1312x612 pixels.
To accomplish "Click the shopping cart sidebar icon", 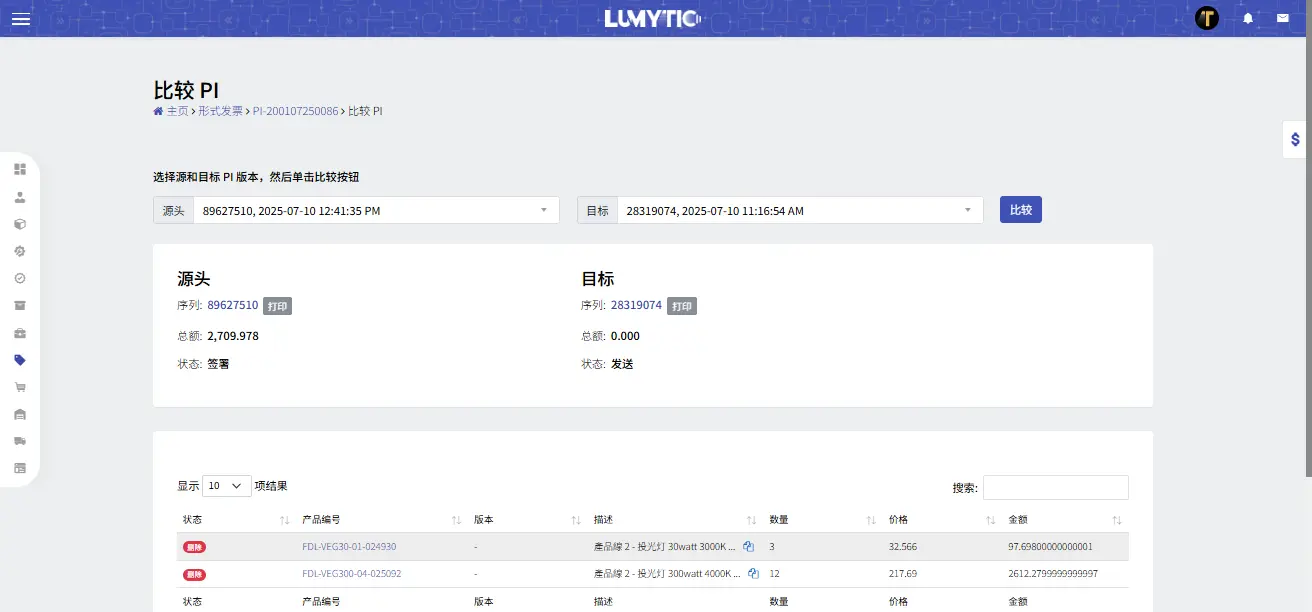I will coord(20,387).
